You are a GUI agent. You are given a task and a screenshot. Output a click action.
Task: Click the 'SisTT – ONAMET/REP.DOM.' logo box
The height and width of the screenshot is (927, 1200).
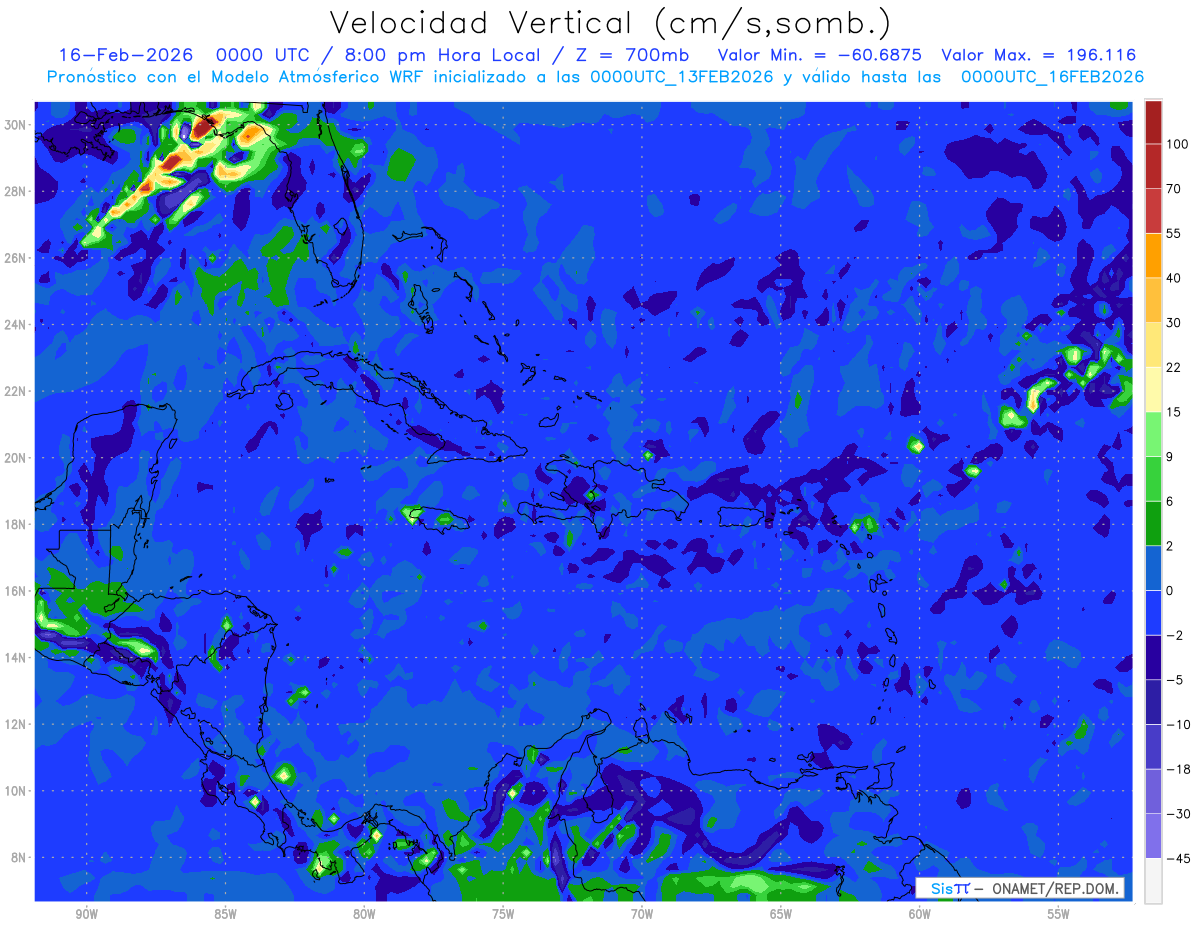pyautogui.click(x=1019, y=888)
